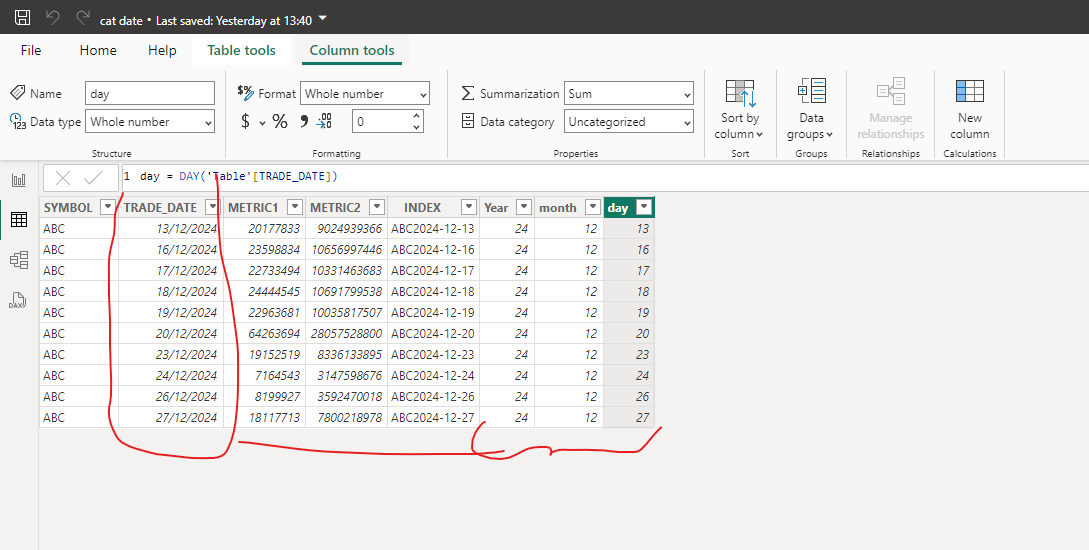Switch to Report view icon in sidebar

click(x=19, y=181)
